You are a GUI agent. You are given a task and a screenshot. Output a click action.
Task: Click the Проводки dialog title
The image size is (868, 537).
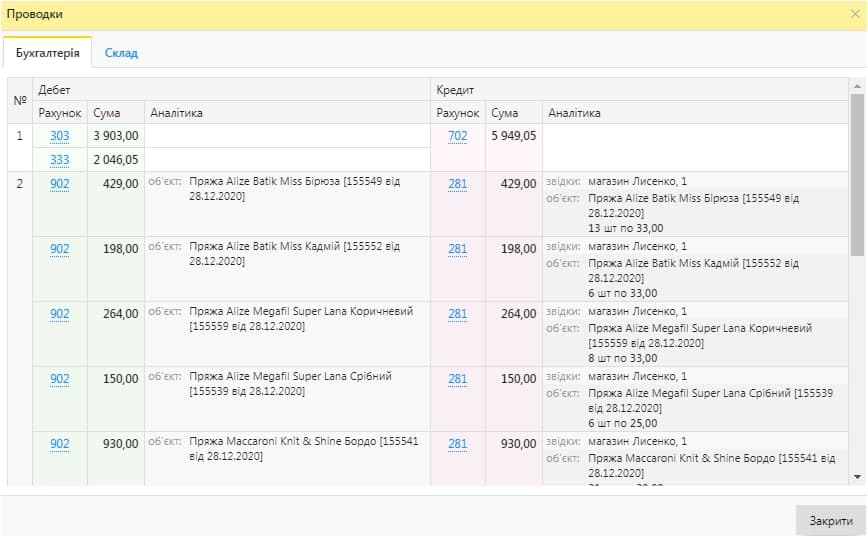click(x=34, y=14)
